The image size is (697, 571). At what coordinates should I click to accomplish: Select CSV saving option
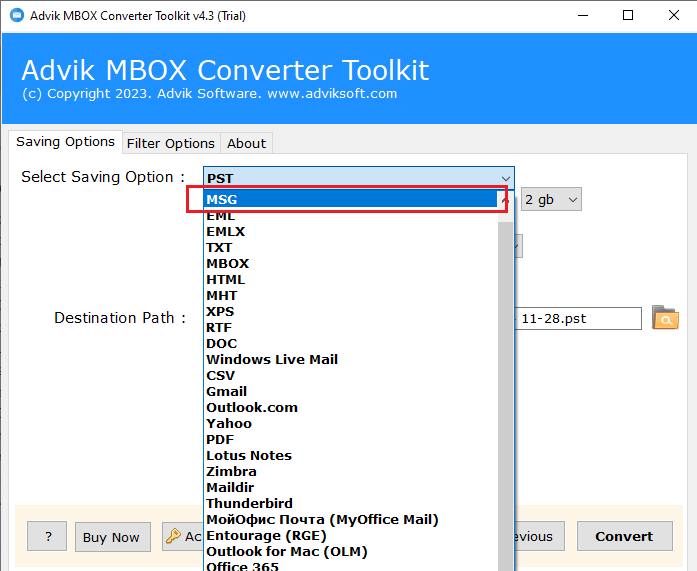[x=350, y=375]
